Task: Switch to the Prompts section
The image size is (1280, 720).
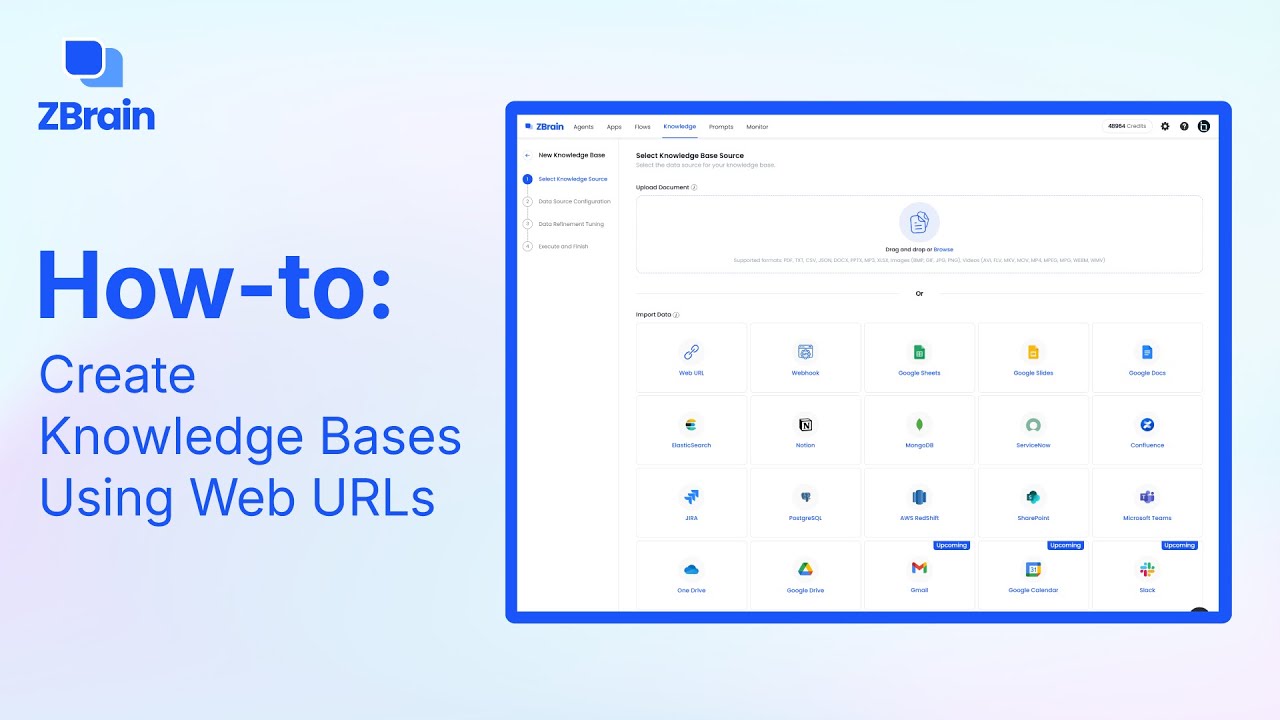Action: [x=721, y=126]
